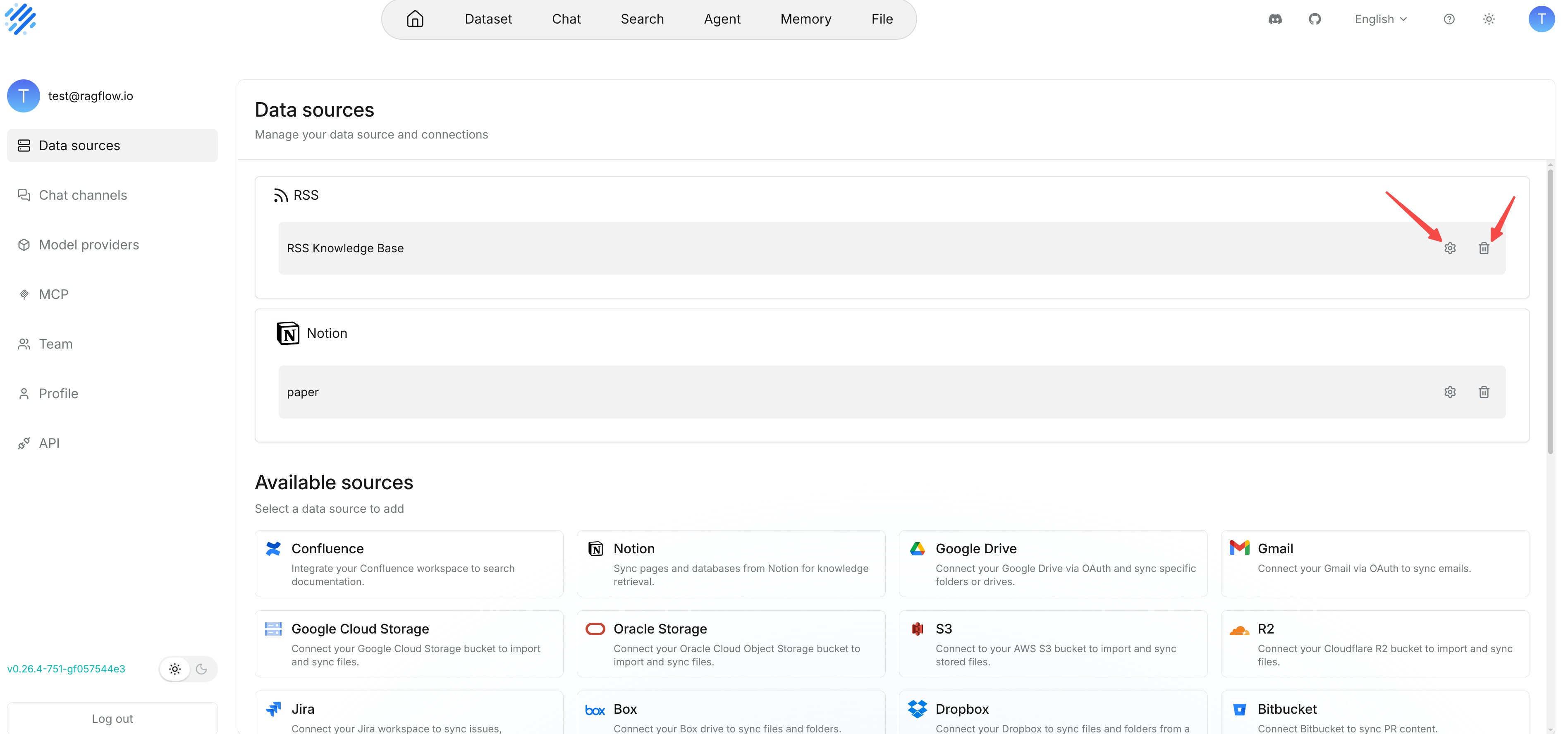This screenshot has width=1568, height=734.
Task: Select Chat channels in sidebar
Action: (112, 195)
